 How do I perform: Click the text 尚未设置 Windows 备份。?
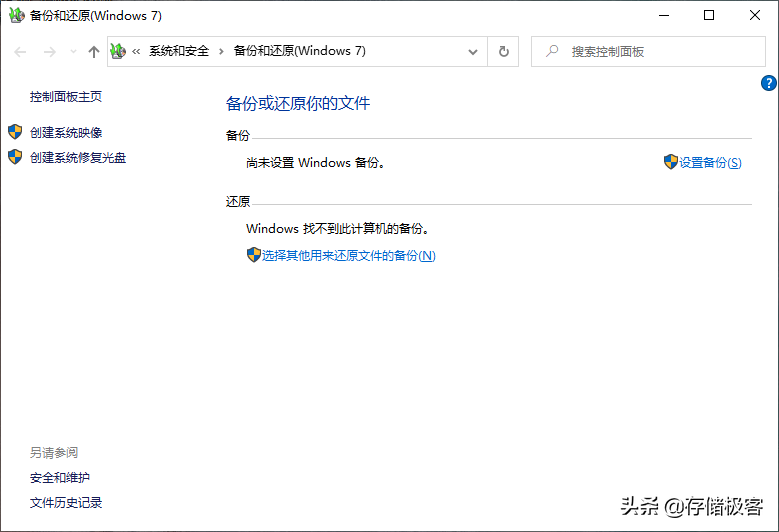click(x=316, y=163)
